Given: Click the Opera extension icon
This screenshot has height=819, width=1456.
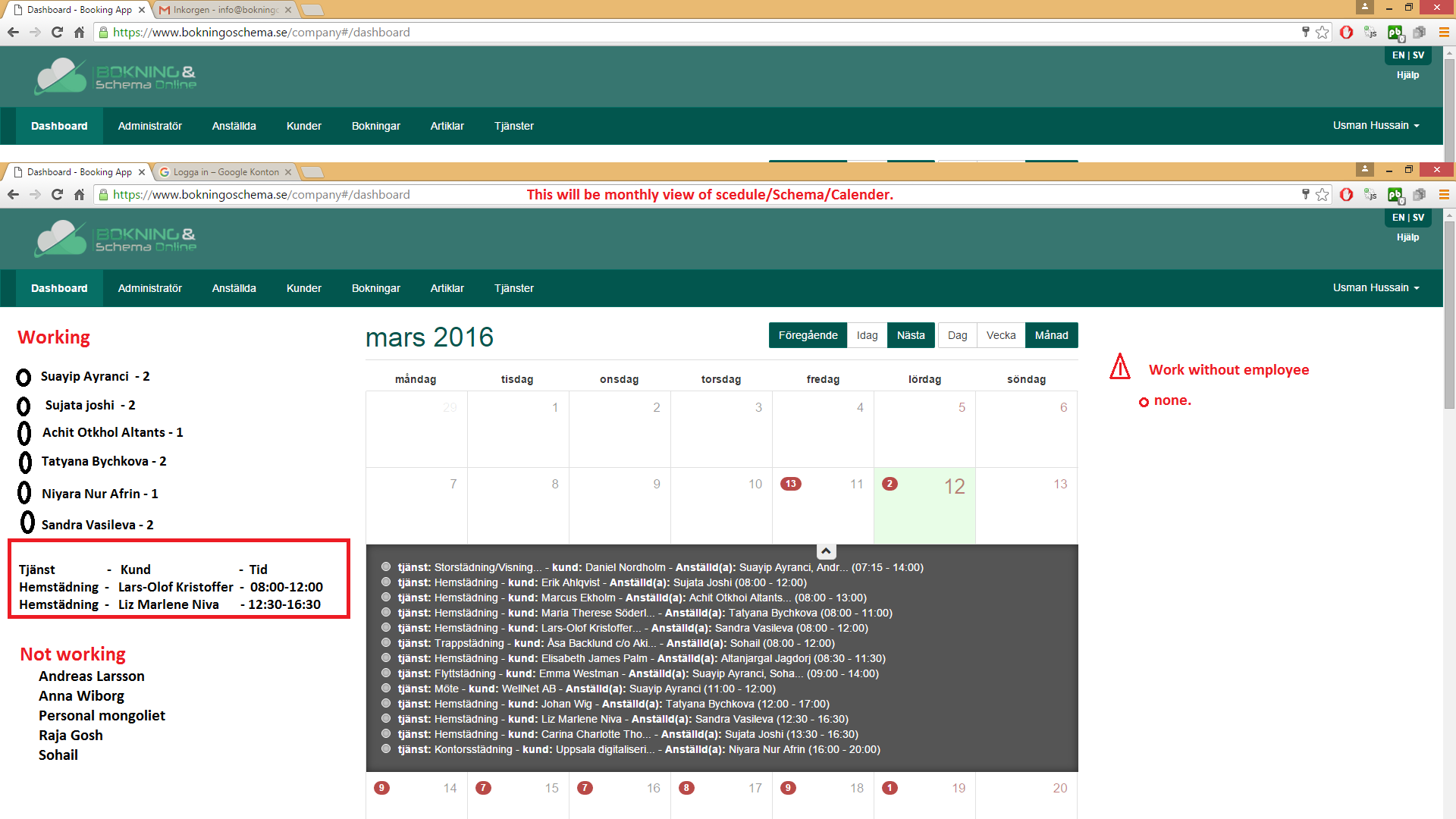Looking at the screenshot, I should point(1346,195).
